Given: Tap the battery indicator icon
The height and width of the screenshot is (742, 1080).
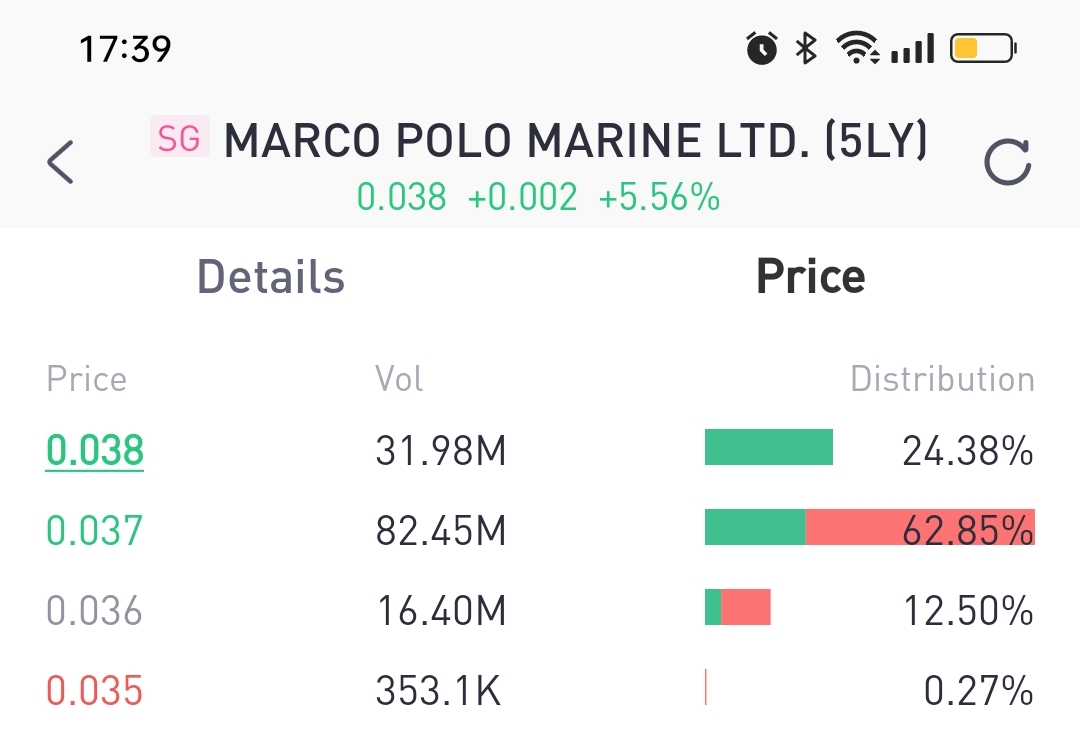Looking at the screenshot, I should click(x=982, y=48).
